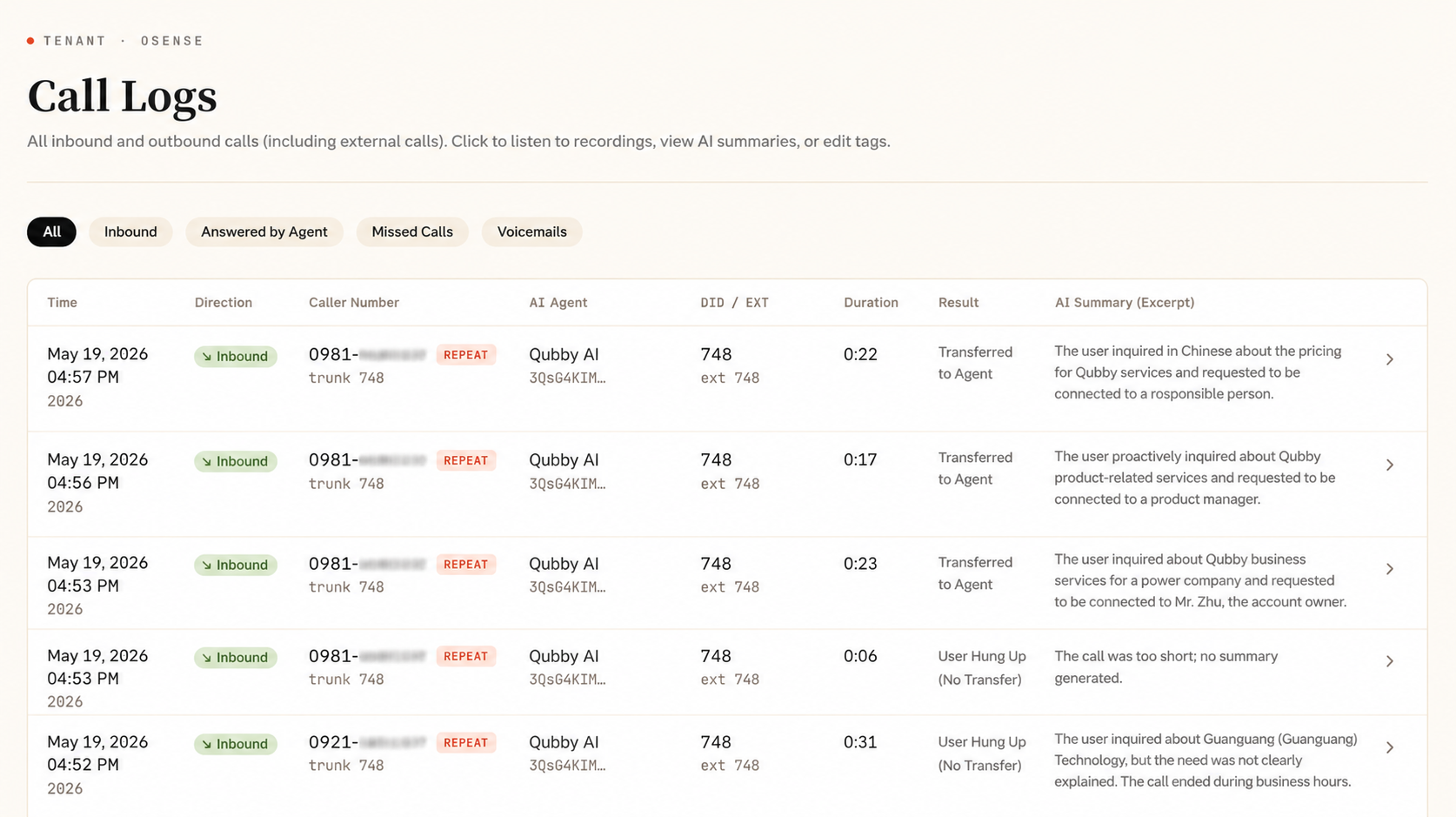The width and height of the screenshot is (1456, 817).
Task: Click the 0:31 duration value
Action: (x=860, y=742)
